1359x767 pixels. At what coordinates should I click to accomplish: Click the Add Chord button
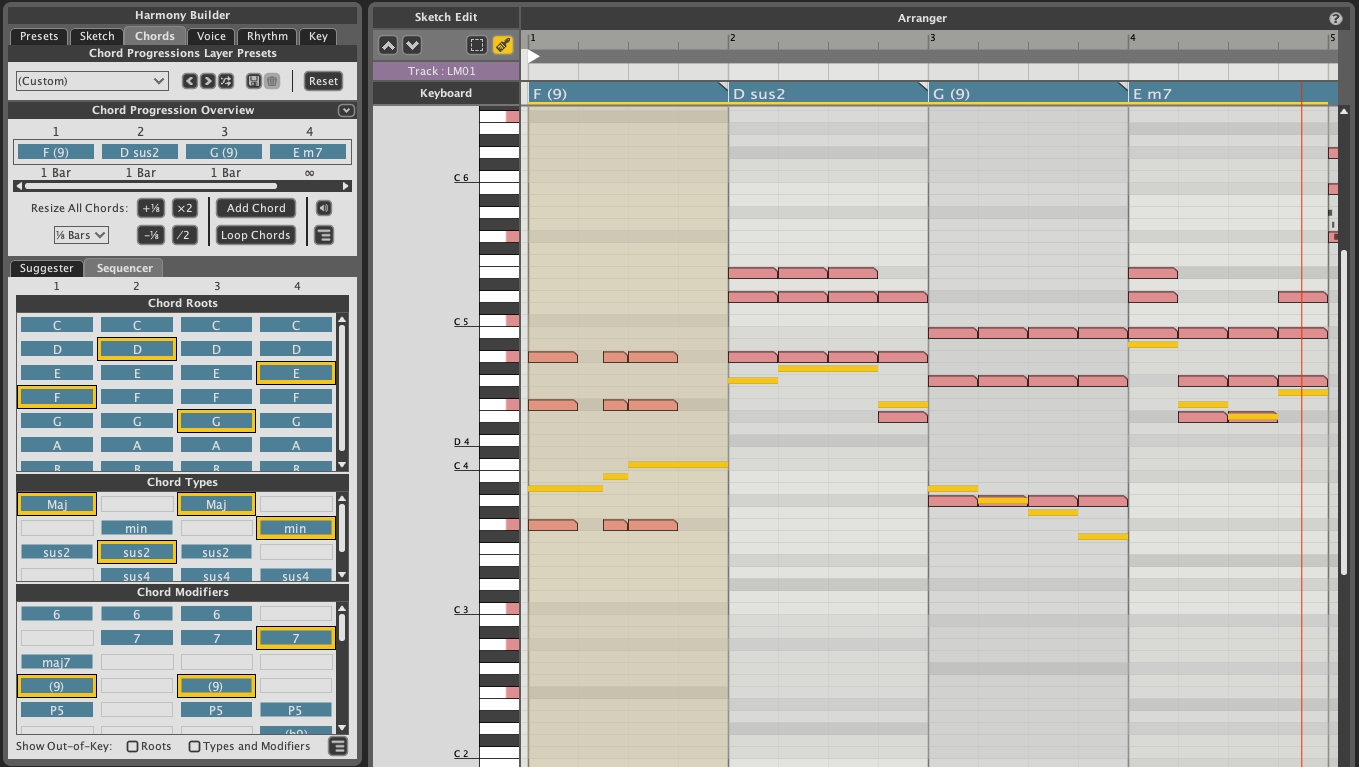click(256, 208)
